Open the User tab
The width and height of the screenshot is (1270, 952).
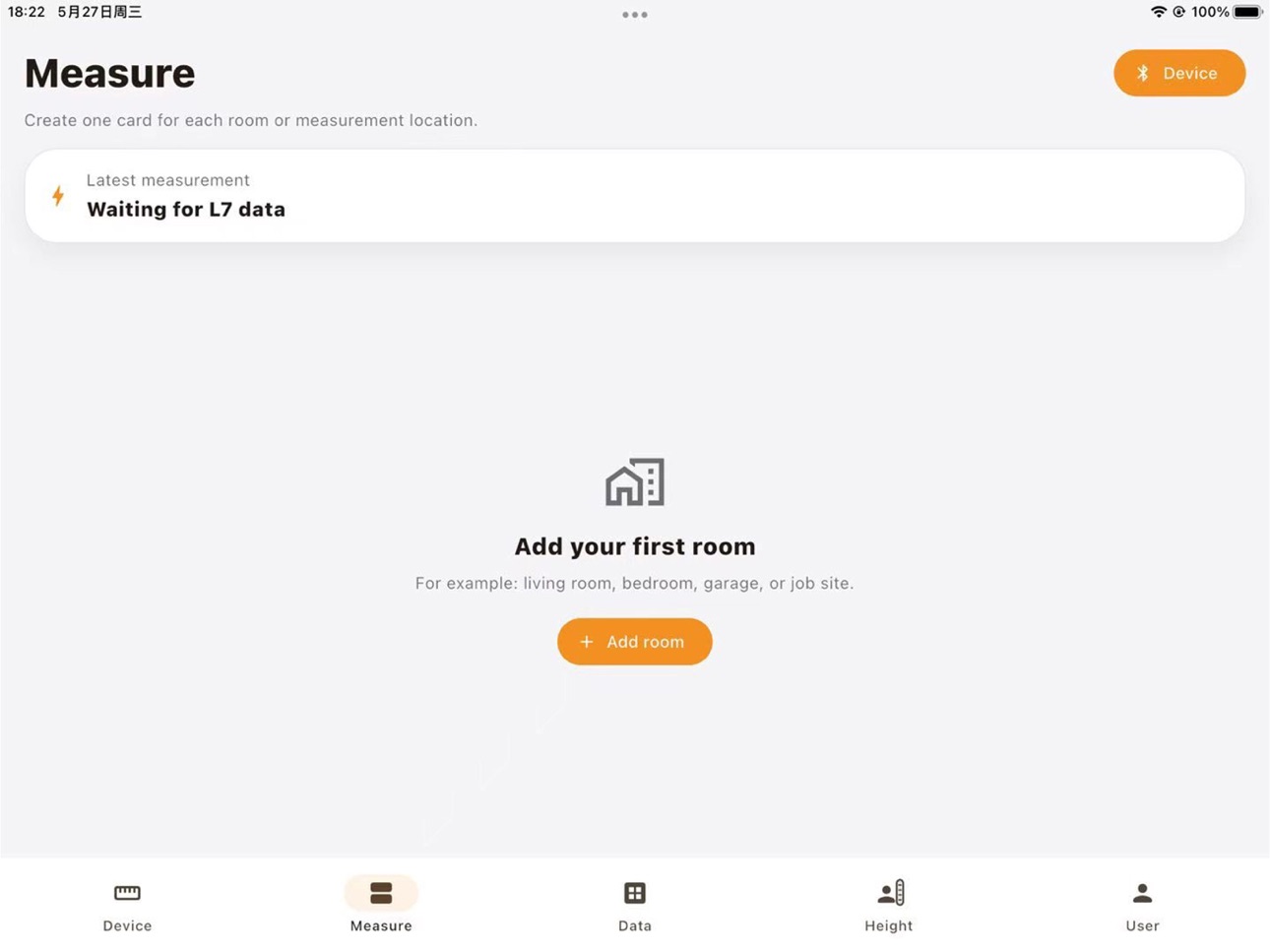(x=1142, y=907)
